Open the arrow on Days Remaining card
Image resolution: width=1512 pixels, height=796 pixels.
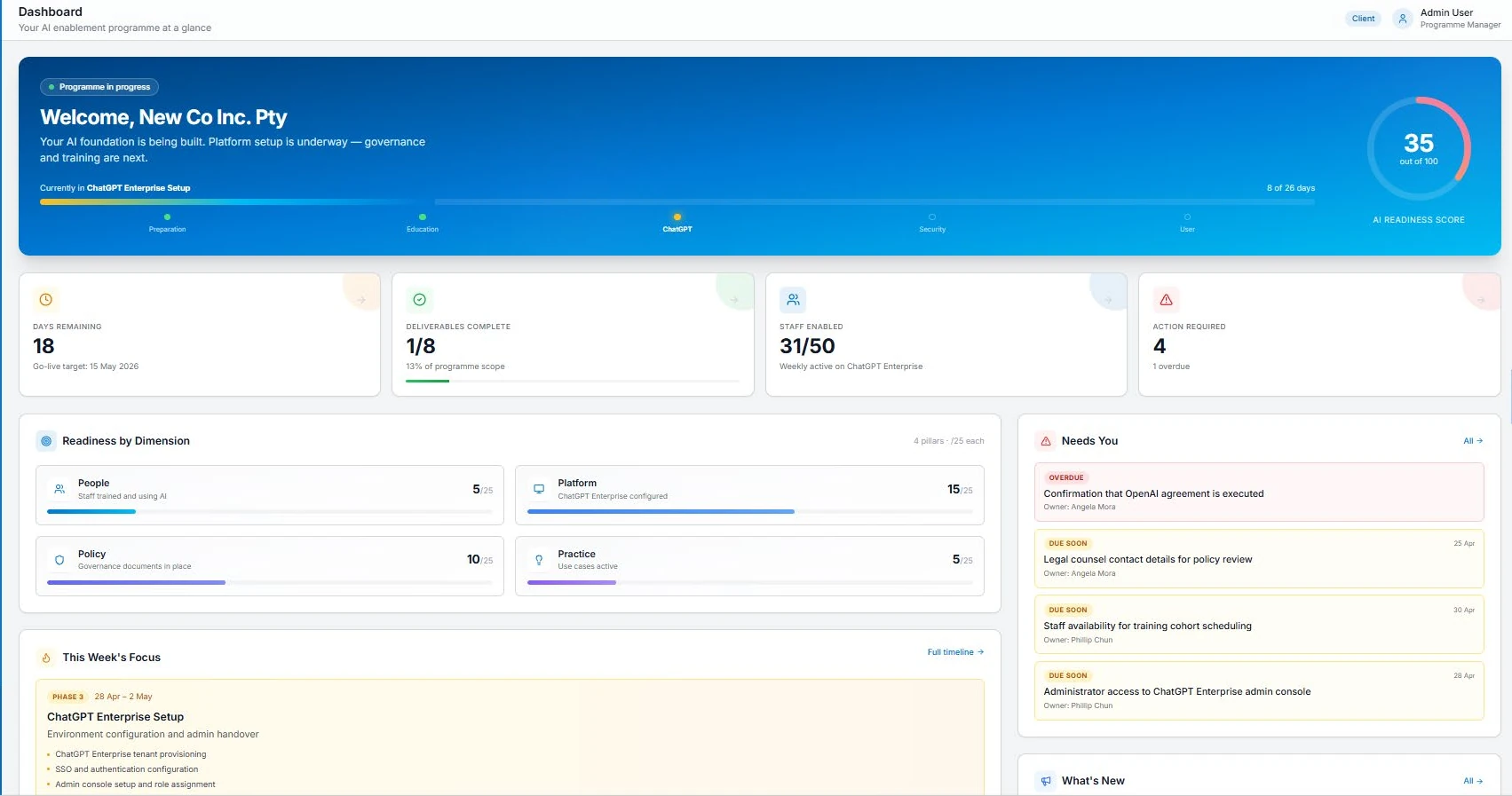pos(361,300)
